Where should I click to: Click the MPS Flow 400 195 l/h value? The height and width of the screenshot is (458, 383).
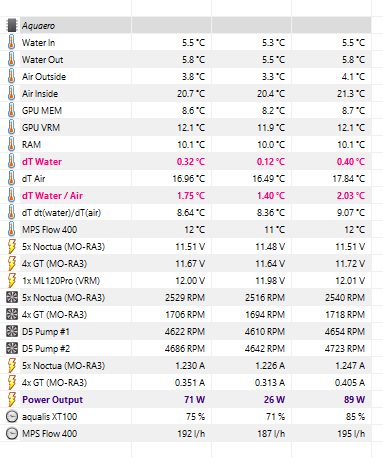351,433
